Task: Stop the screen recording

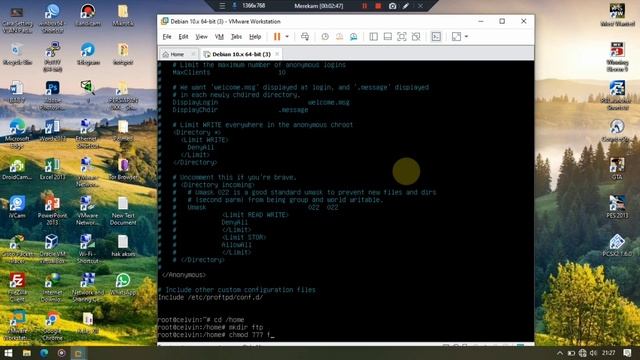Action: [x=378, y=6]
